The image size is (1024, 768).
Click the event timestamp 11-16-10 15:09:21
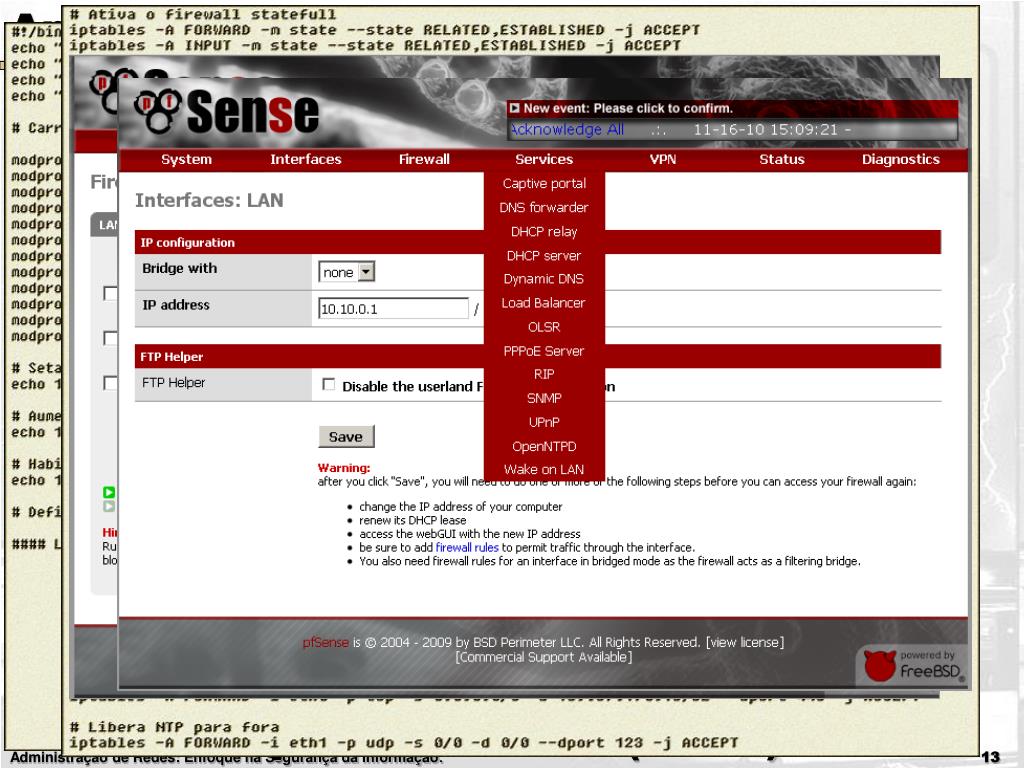coord(765,129)
